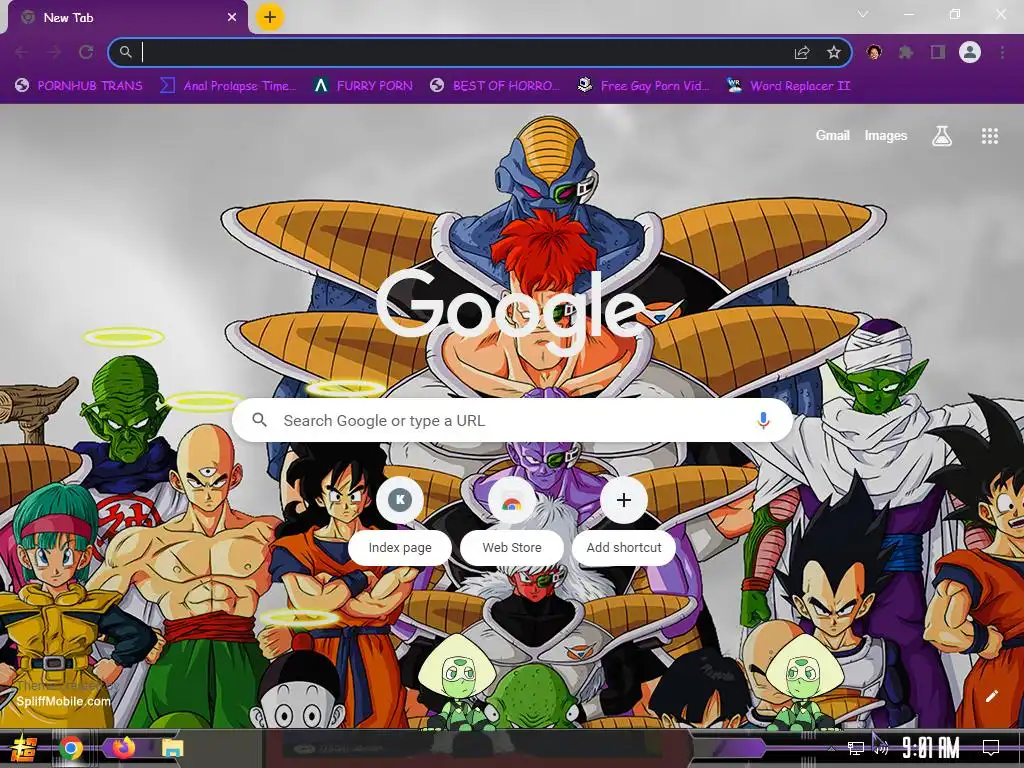Bookmark this tab with the star

[834, 52]
